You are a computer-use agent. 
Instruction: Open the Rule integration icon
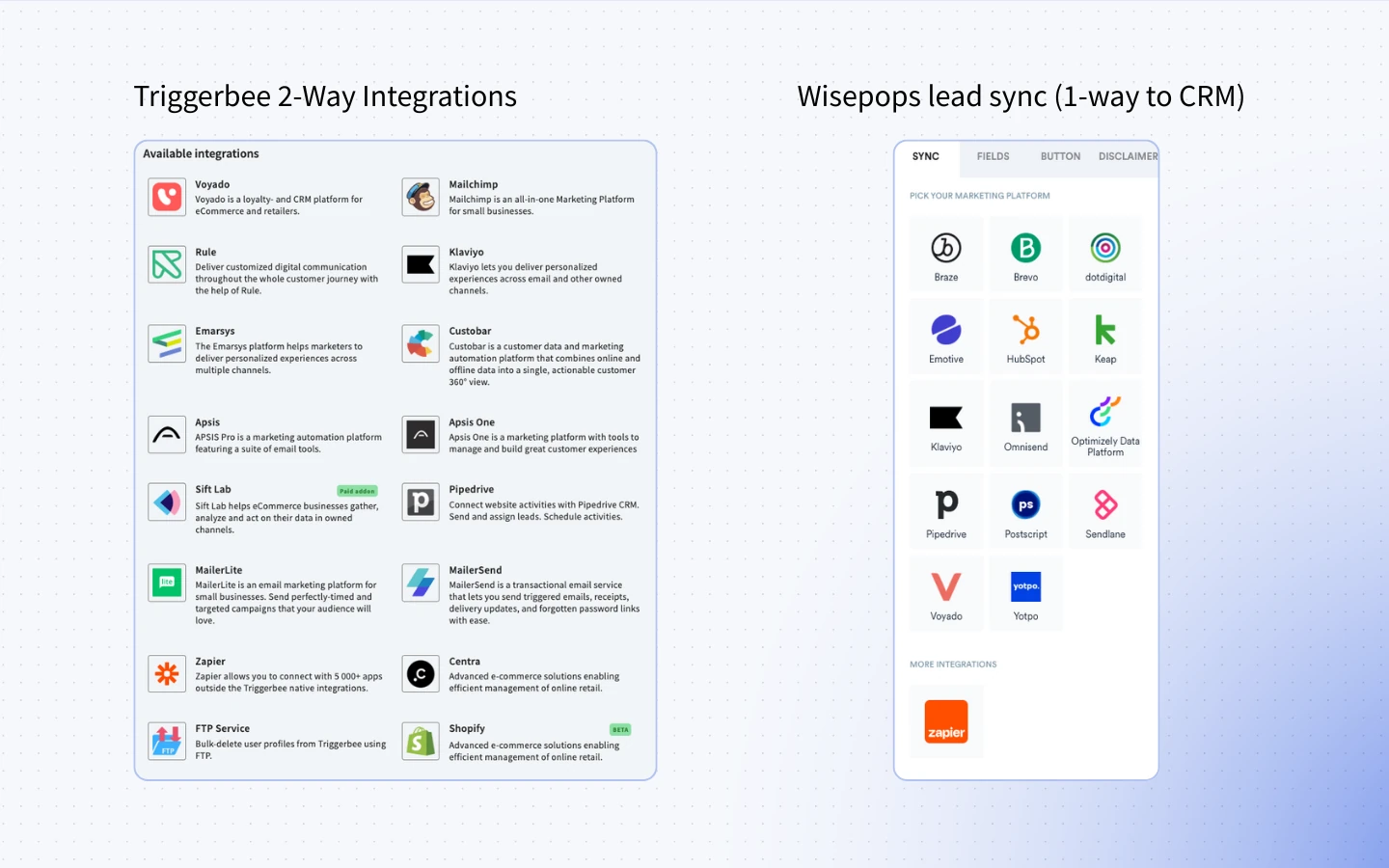point(167,264)
